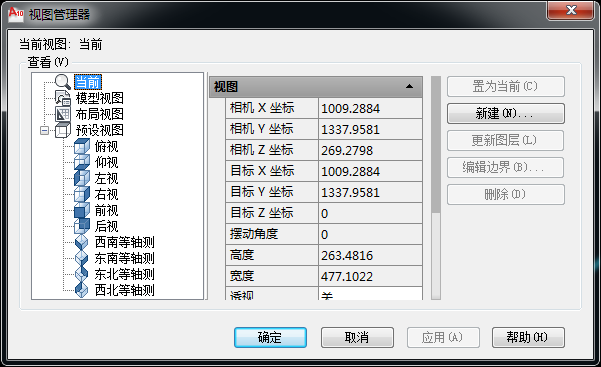Click the 置为当前(C) button
The height and width of the screenshot is (367, 601).
click(506, 87)
